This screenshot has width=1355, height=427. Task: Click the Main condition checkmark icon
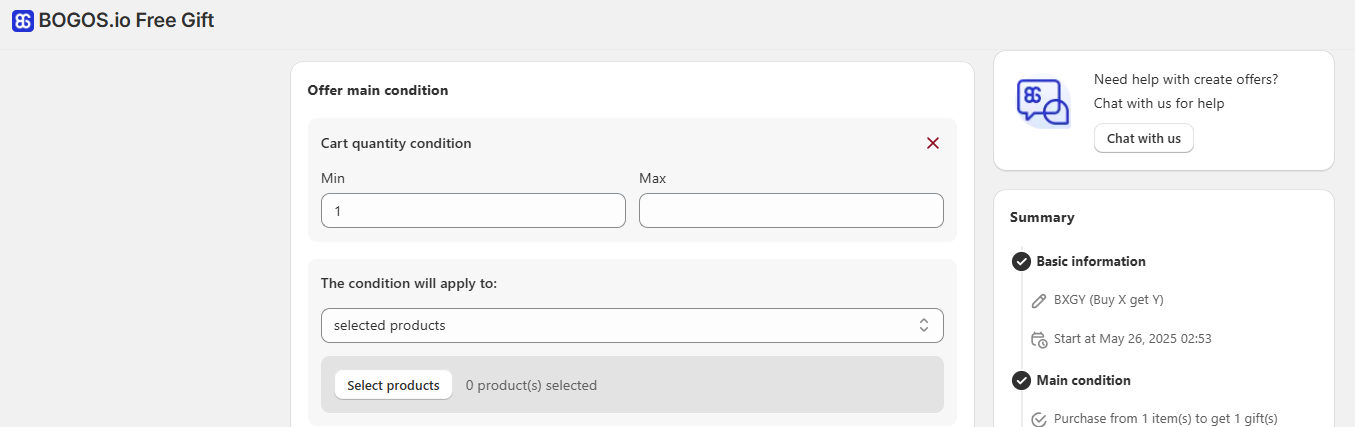click(1021, 380)
